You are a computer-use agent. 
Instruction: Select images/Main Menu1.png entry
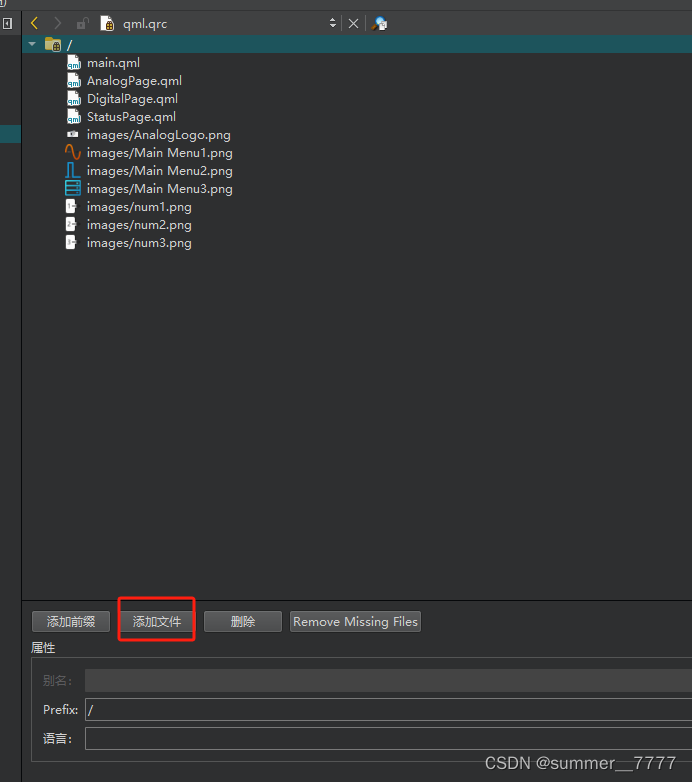pyautogui.click(x=160, y=153)
